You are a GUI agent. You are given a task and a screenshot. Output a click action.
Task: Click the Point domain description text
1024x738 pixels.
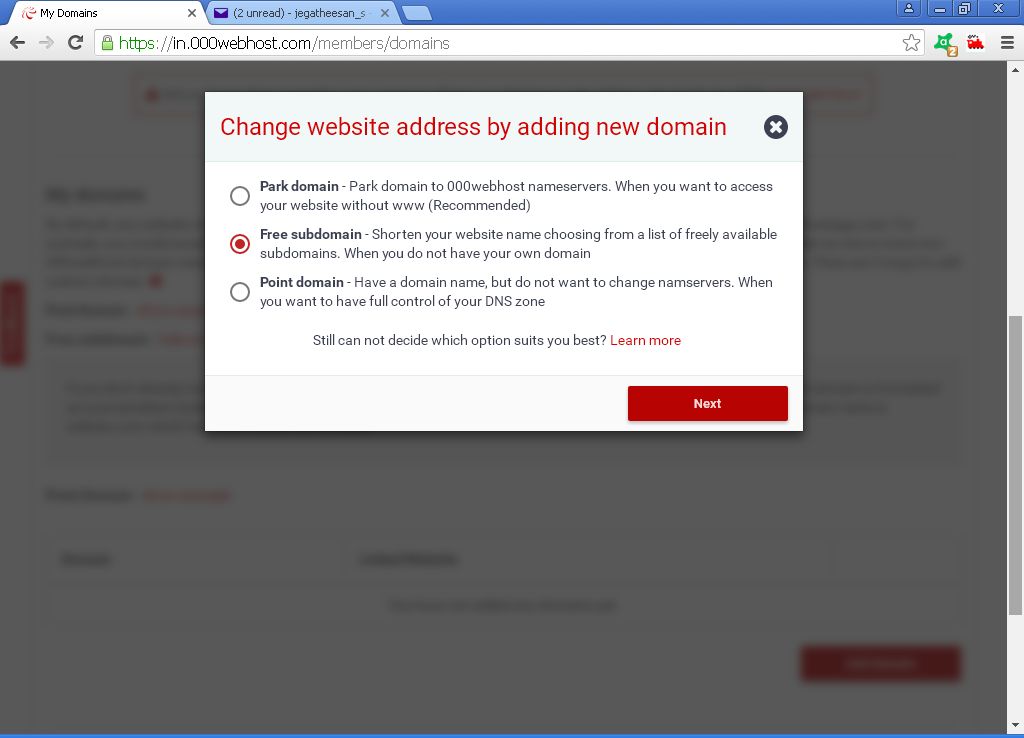[516, 291]
